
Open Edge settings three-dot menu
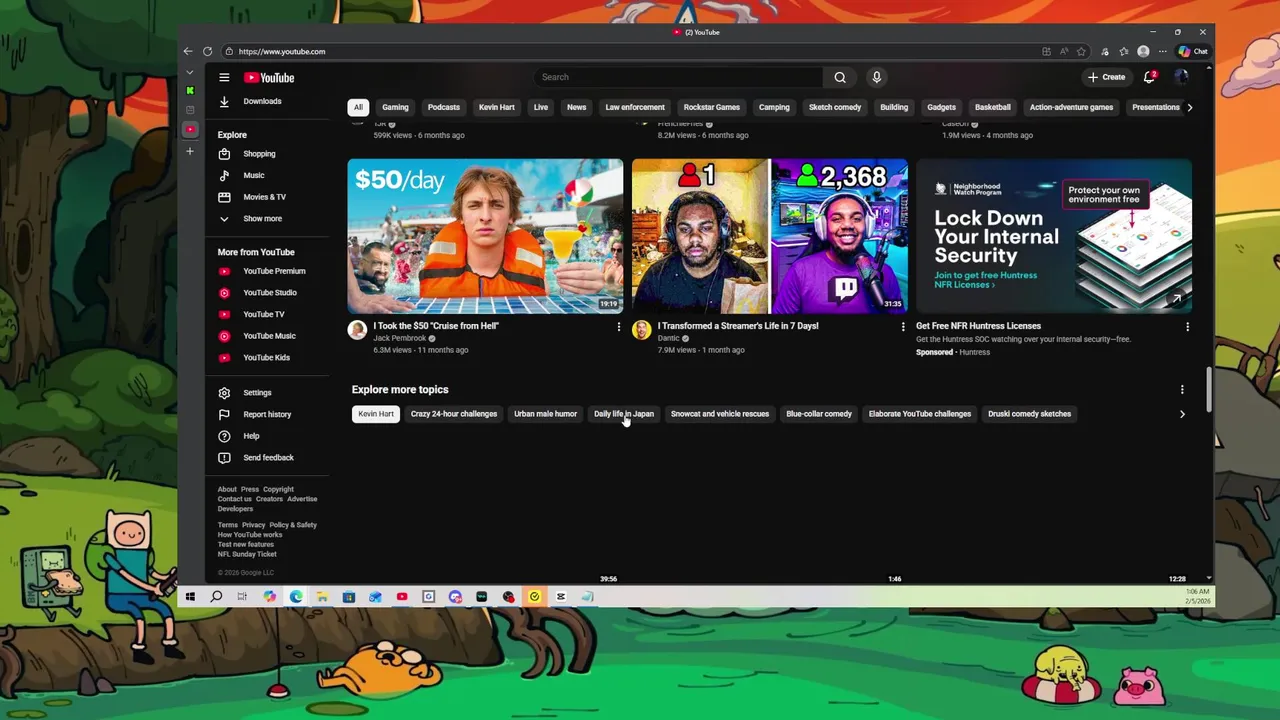tap(1162, 51)
